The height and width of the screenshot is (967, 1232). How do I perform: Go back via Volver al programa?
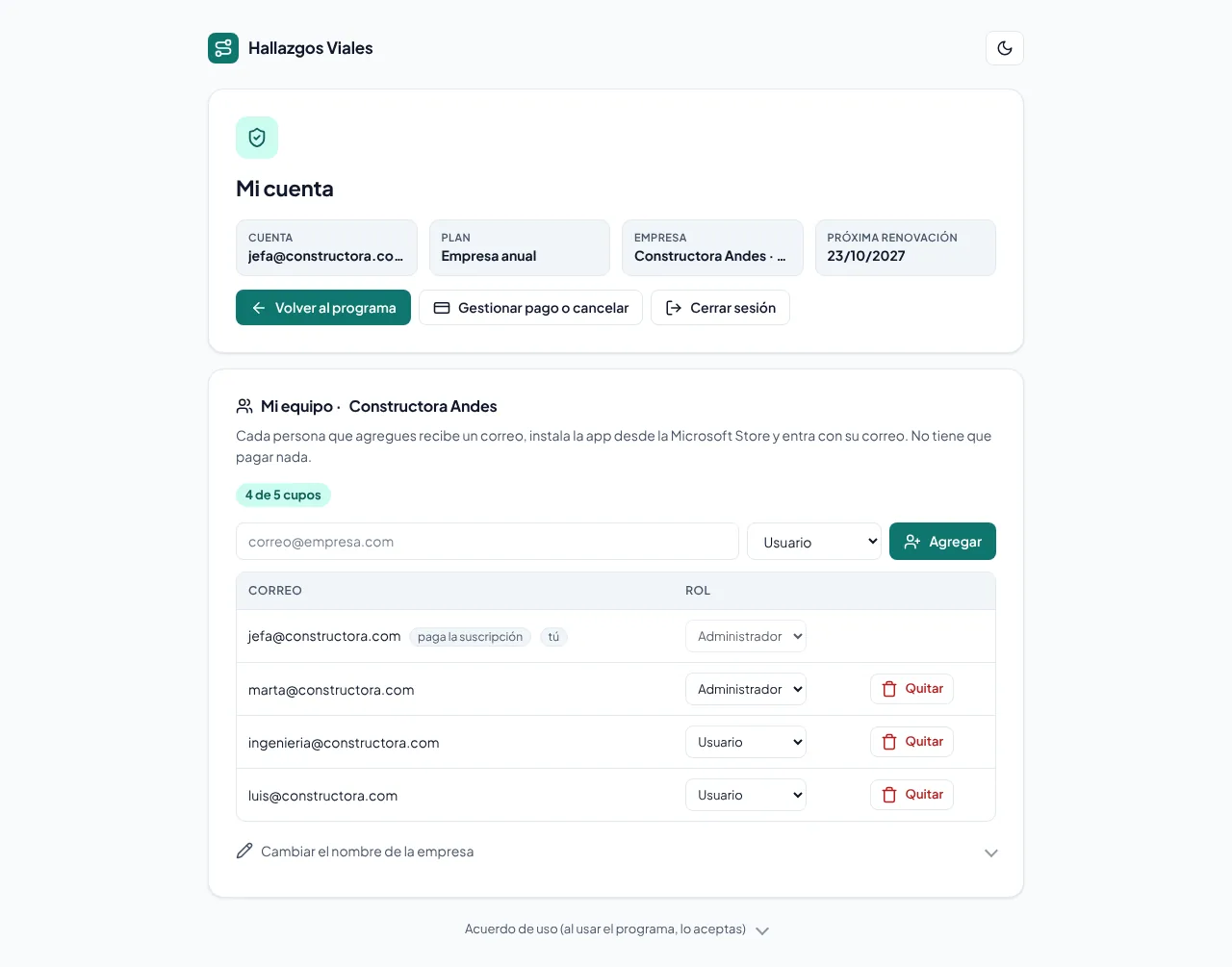(323, 308)
